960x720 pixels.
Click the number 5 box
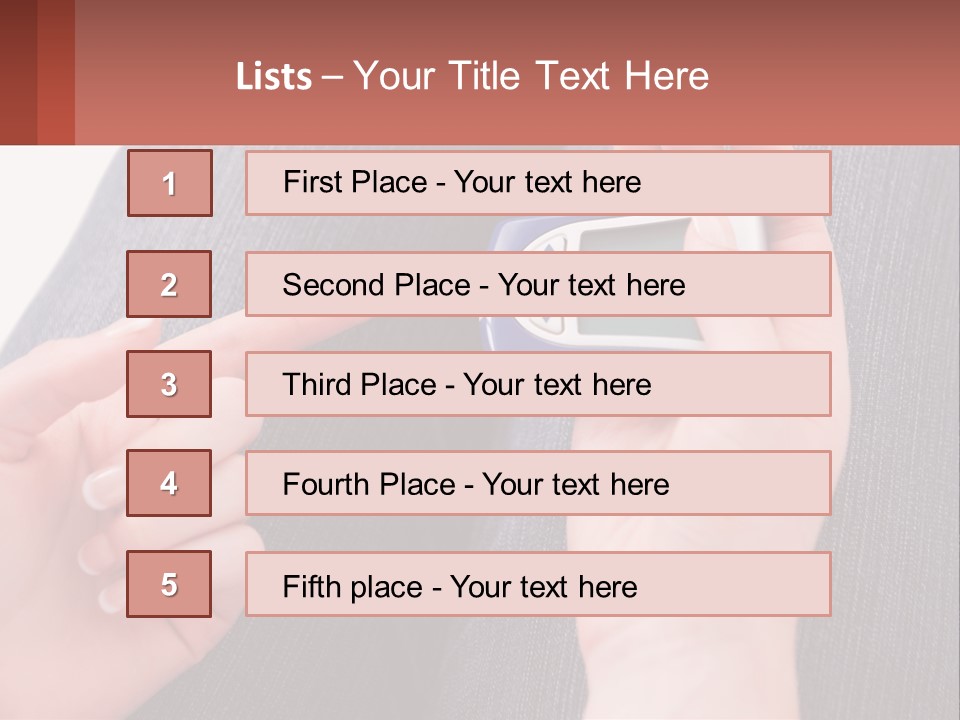click(x=169, y=584)
